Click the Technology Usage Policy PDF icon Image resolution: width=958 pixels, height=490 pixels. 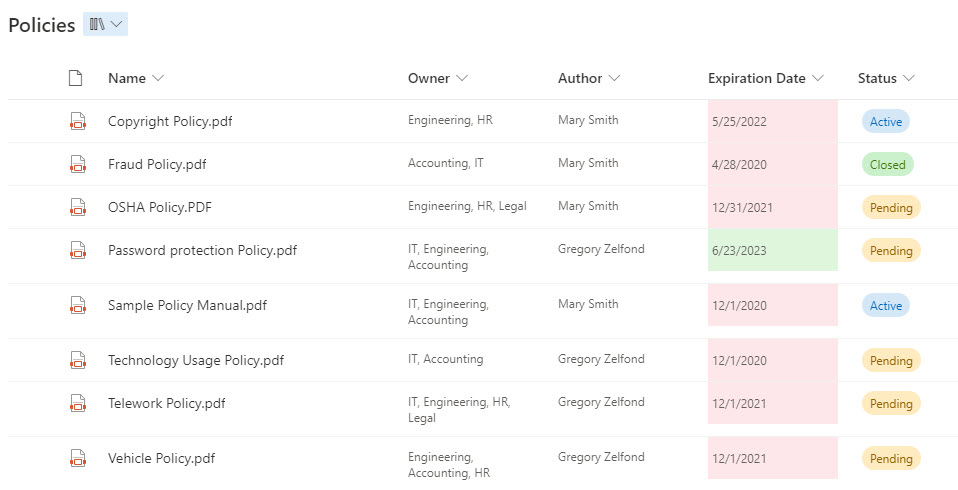click(x=77, y=360)
